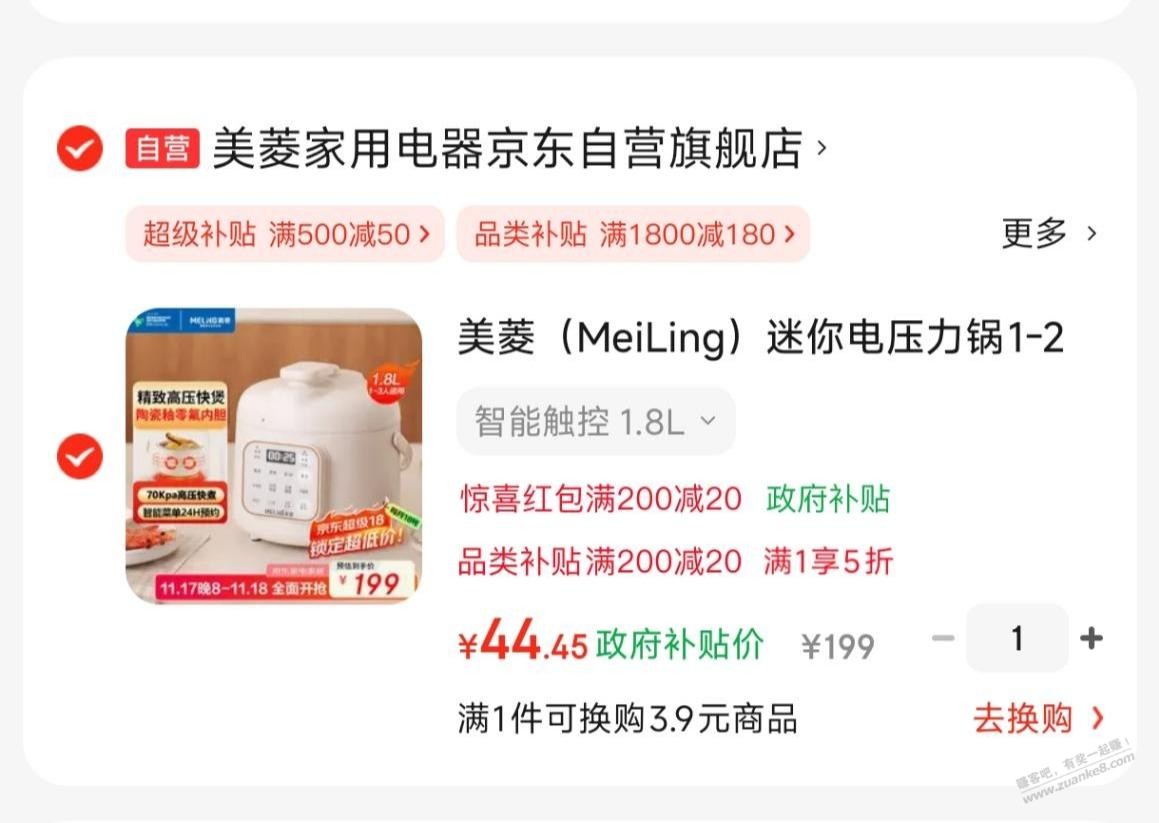This screenshot has height=823, width=1159.
Task: Click the quantity field showing 1
Action: tap(1017, 637)
